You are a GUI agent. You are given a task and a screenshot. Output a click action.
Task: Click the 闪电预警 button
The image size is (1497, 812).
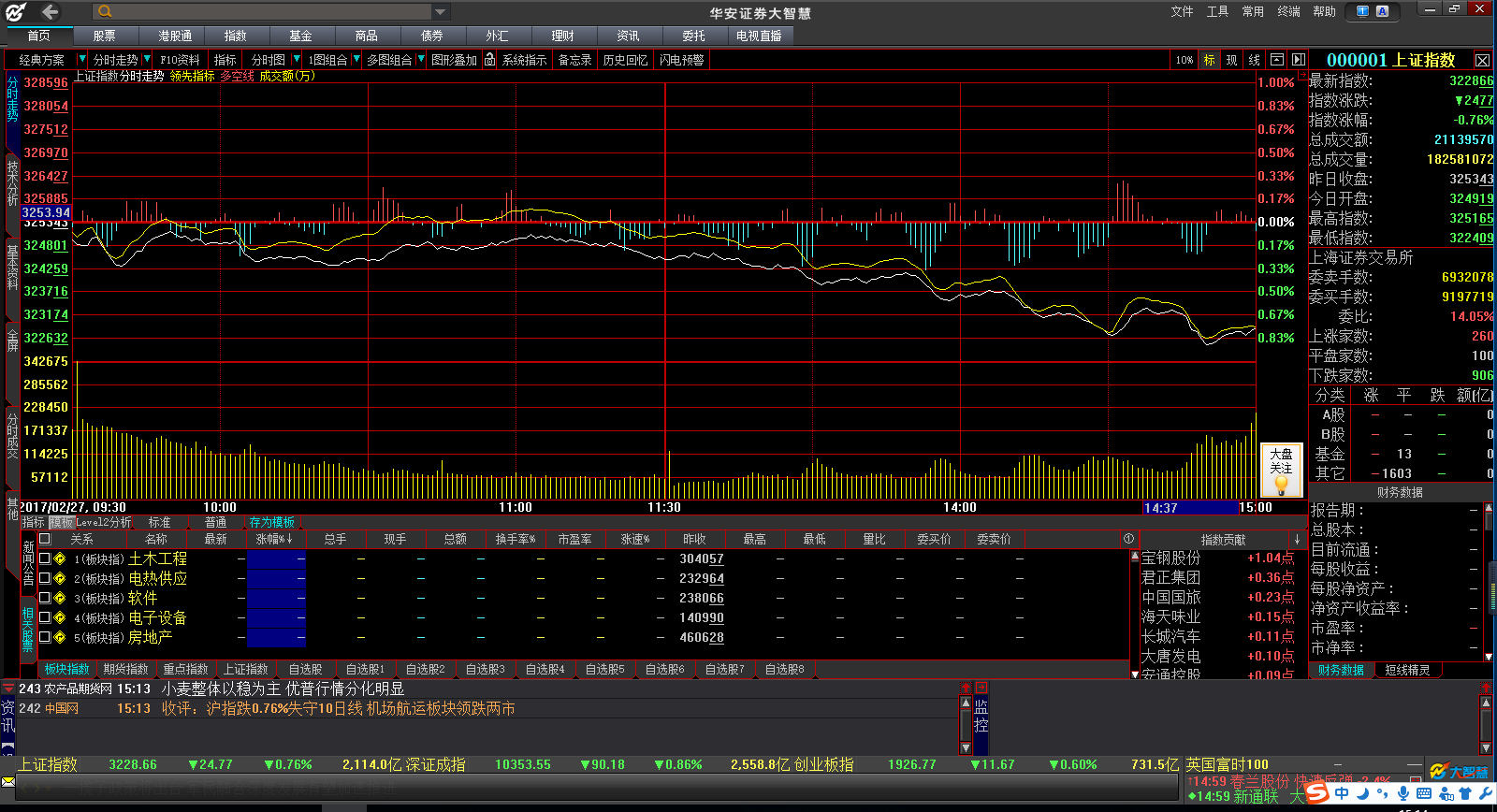point(681,60)
